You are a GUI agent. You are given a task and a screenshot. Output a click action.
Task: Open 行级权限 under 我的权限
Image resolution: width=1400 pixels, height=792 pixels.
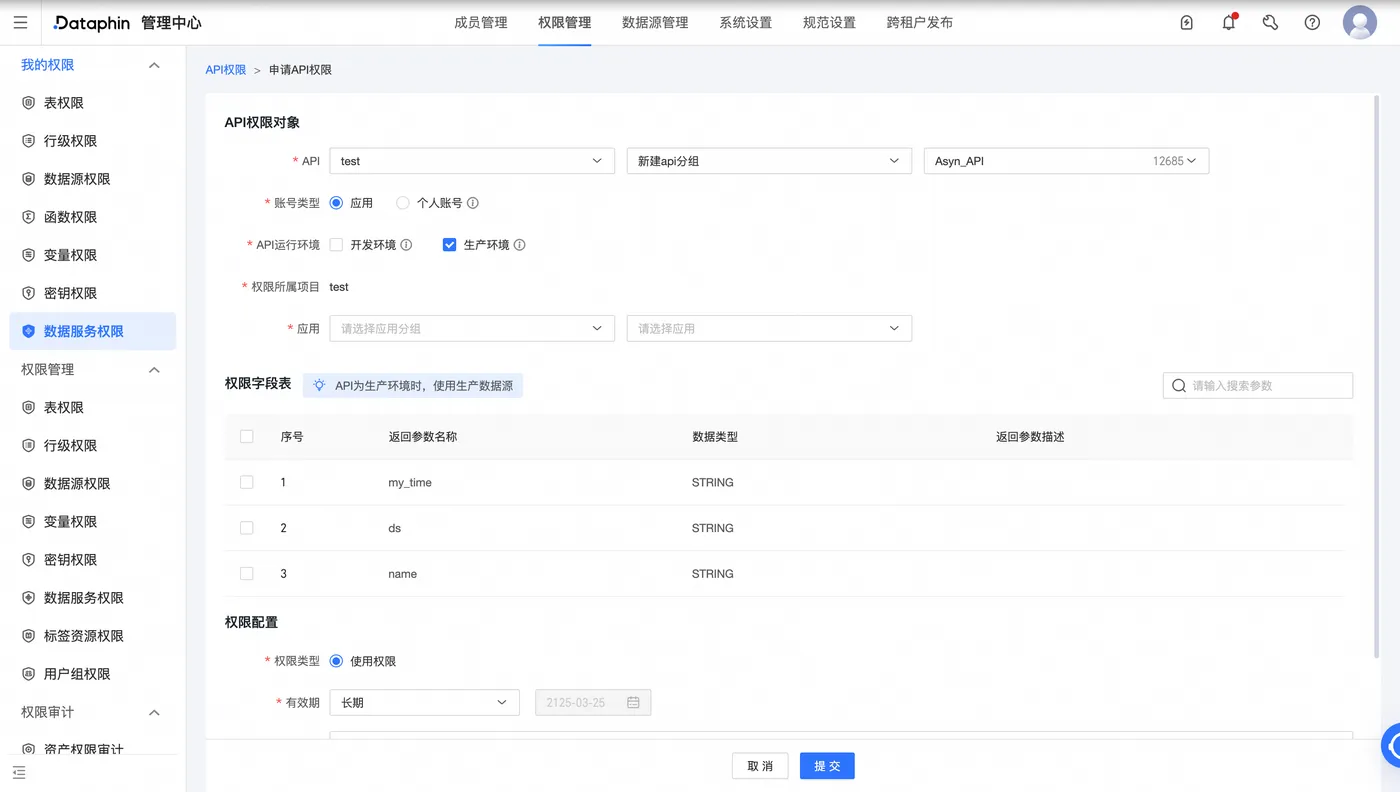pos(92,141)
